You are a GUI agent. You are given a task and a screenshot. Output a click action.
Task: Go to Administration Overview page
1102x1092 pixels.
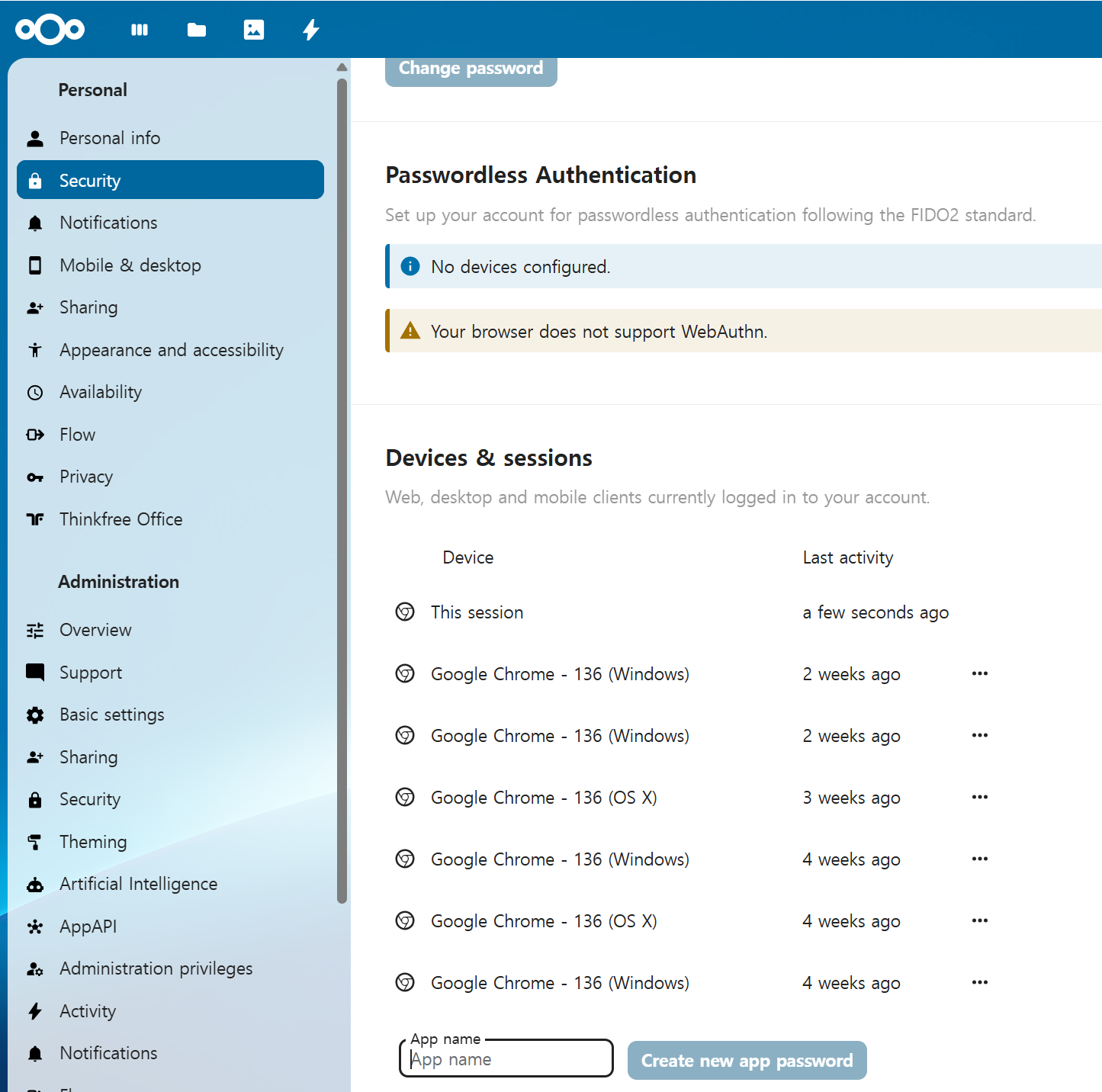click(170, 630)
